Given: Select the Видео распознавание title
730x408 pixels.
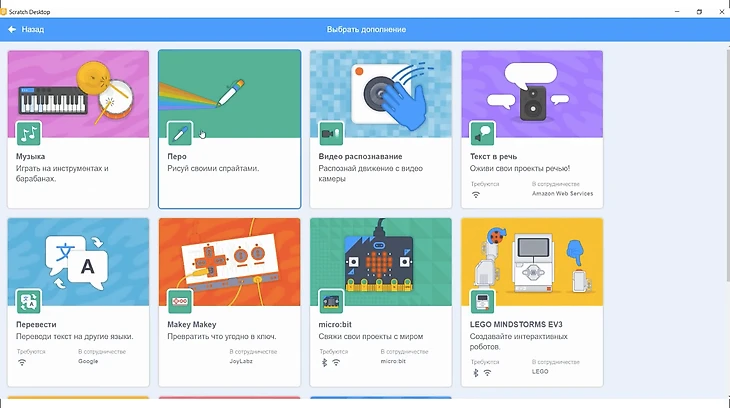Looking at the screenshot, I should click(360, 156).
